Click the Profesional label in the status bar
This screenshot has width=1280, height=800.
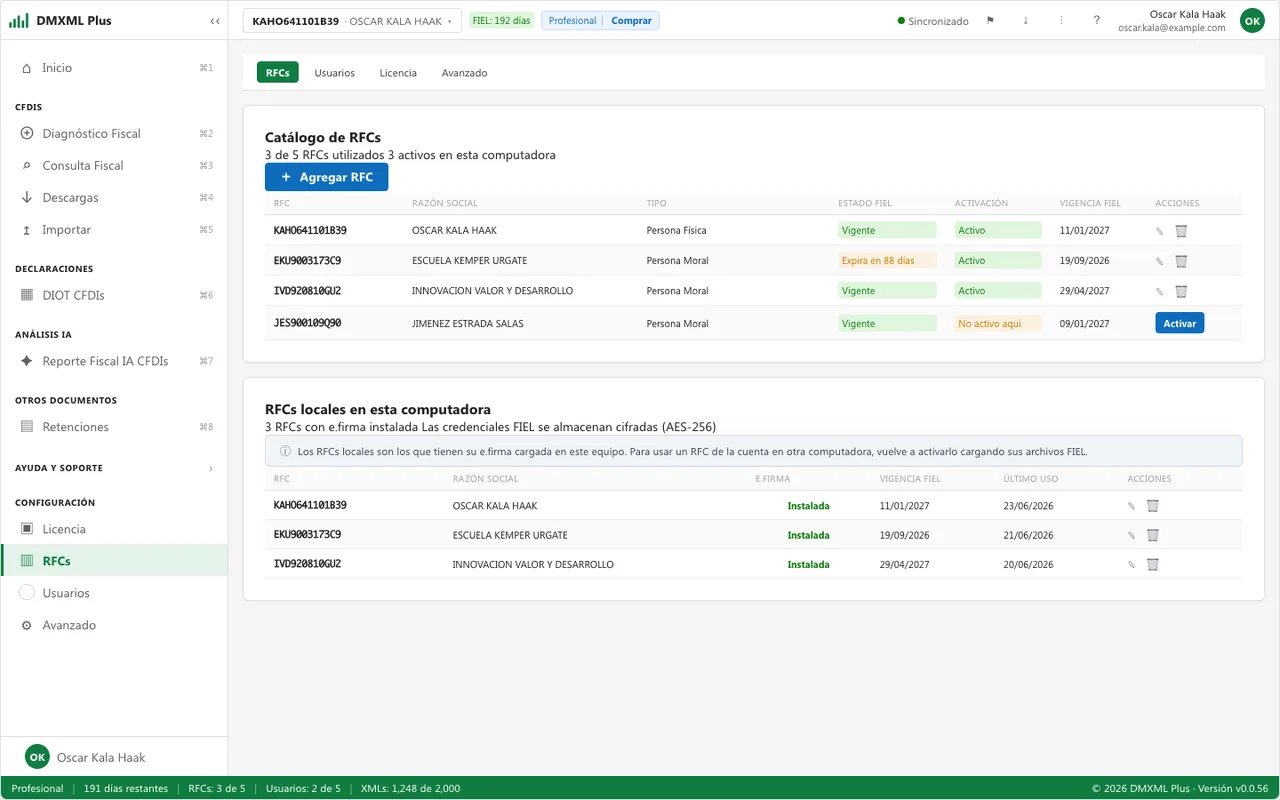[x=37, y=788]
